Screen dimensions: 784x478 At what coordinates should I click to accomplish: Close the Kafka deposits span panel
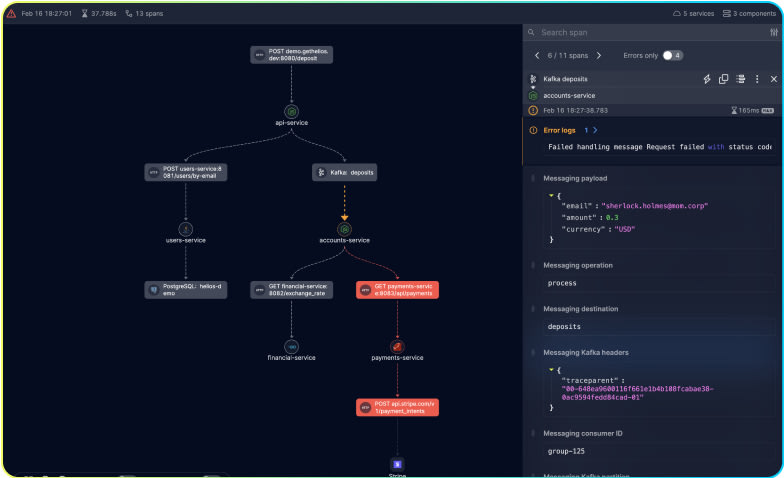(x=773, y=79)
